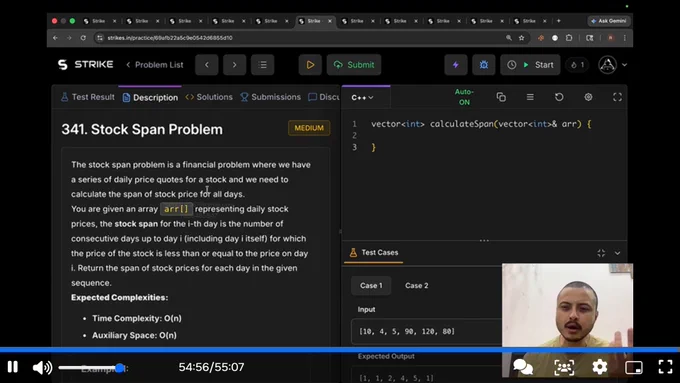This screenshot has height=383, width=680.
Task: Click the arr[] code chip in description
Action: (177, 209)
